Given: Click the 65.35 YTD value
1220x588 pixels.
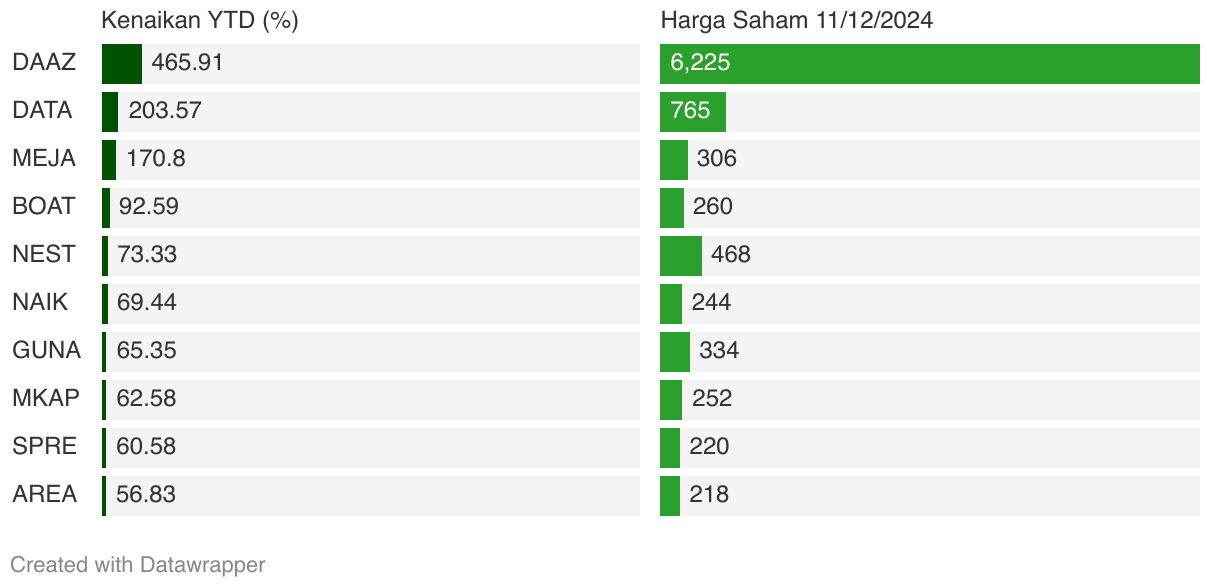Looking at the screenshot, I should (x=147, y=351).
